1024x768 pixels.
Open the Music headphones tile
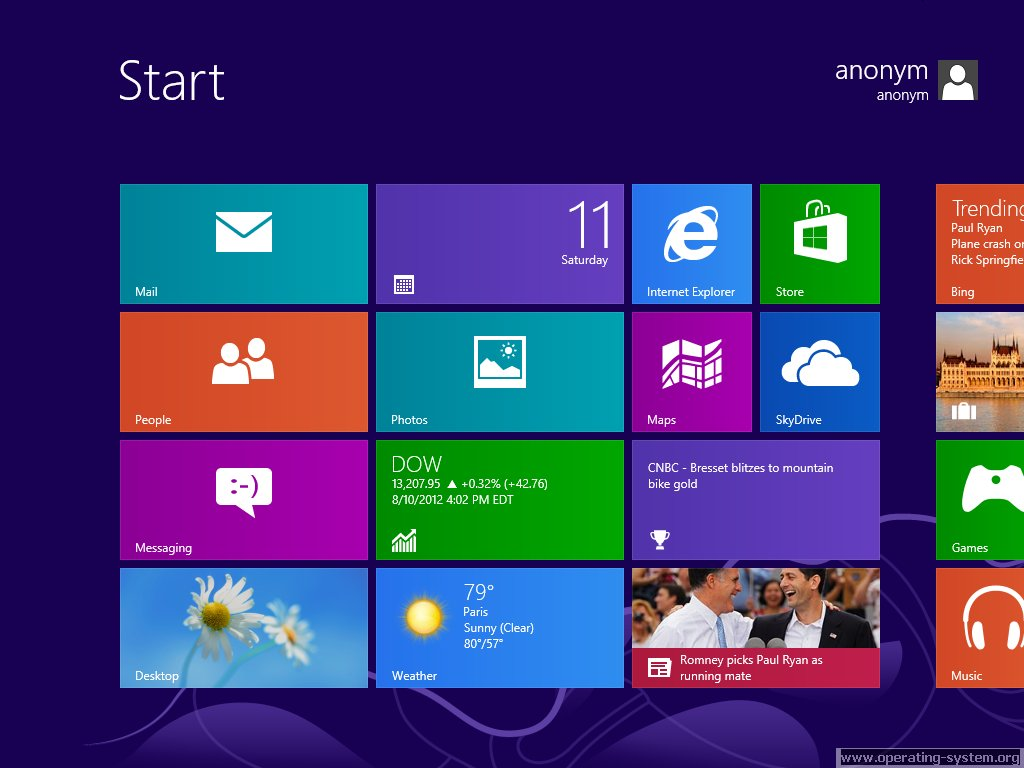[980, 627]
